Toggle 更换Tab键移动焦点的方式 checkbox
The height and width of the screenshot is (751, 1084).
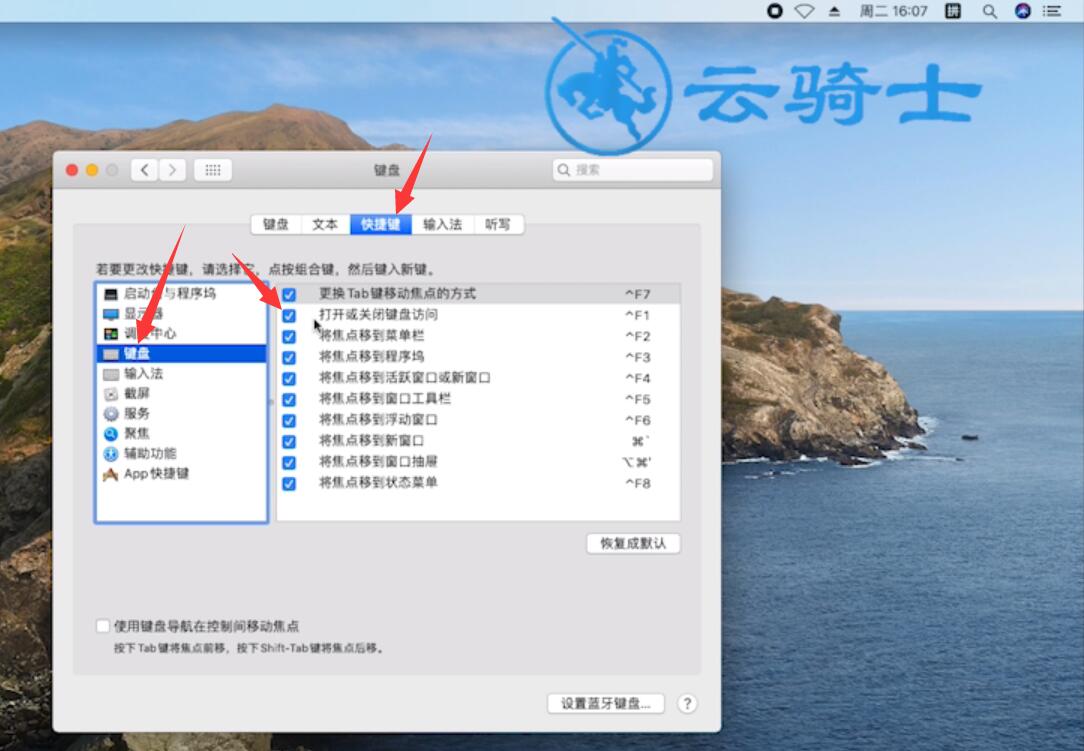coord(289,295)
